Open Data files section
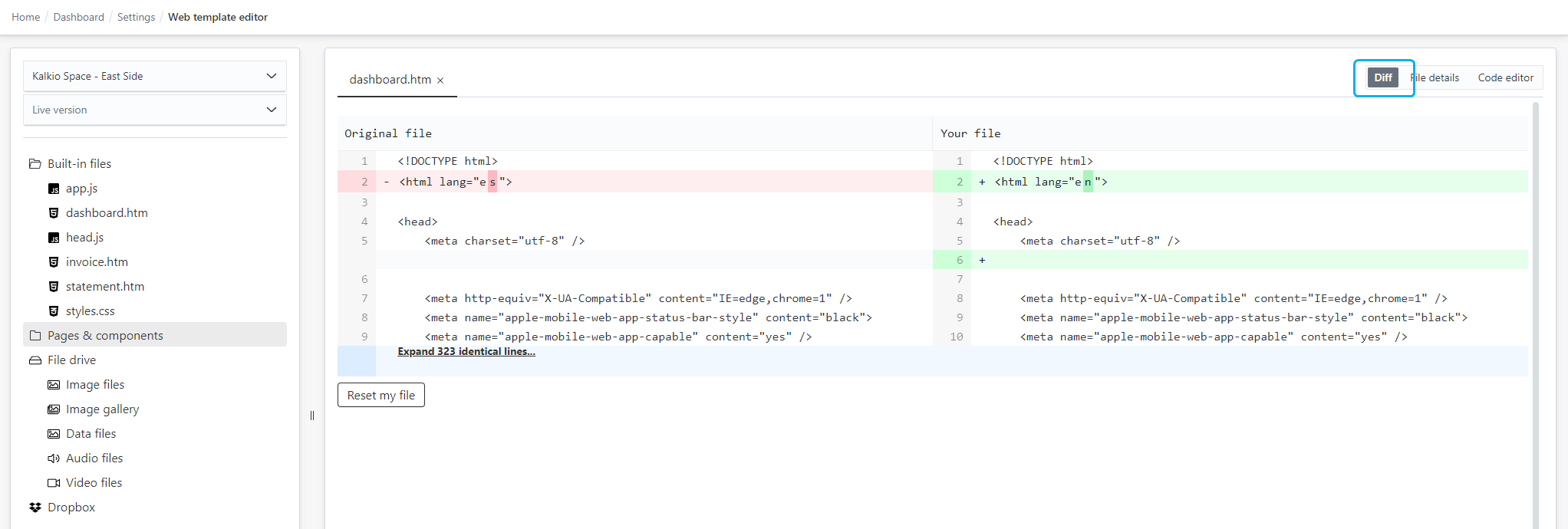This screenshot has width=1568, height=529. click(x=91, y=434)
